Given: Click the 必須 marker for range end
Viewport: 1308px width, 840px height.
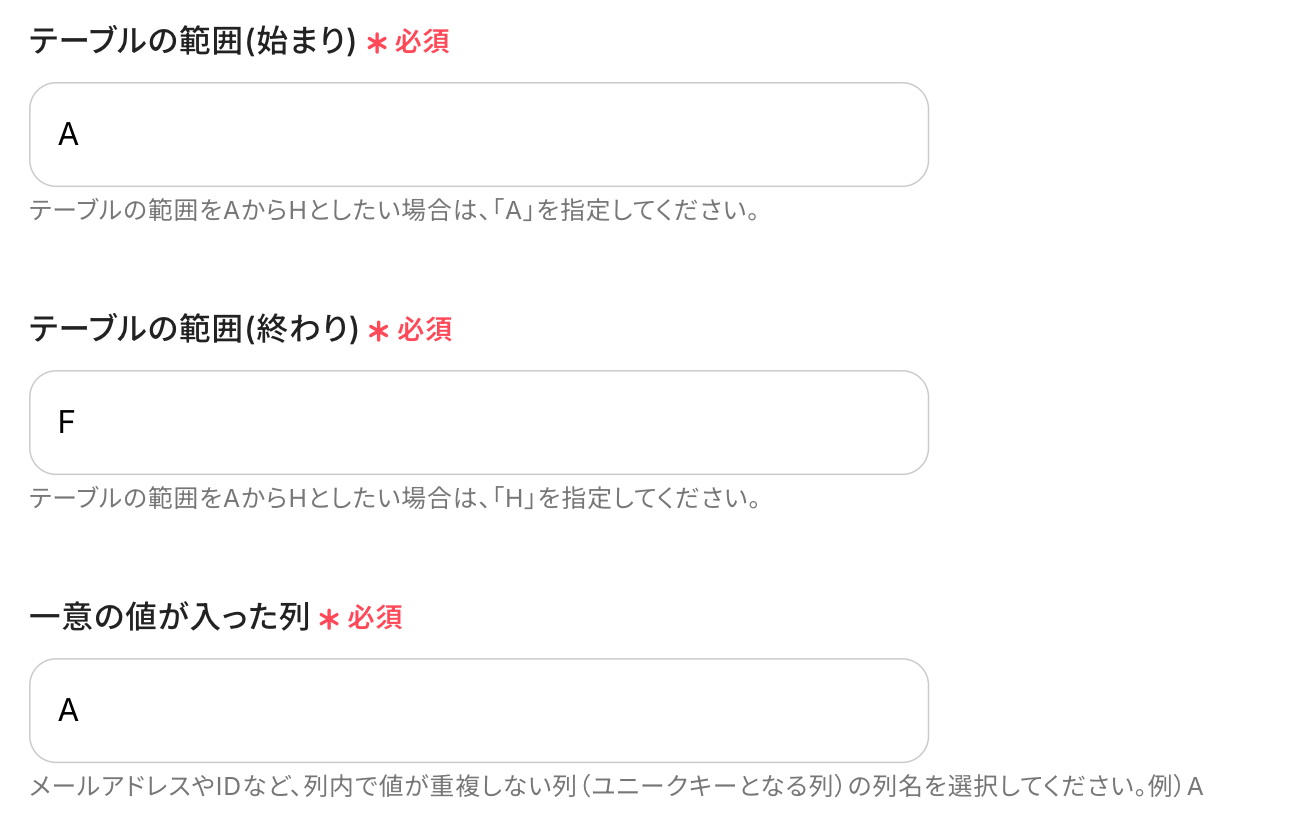Looking at the screenshot, I should 425,329.
